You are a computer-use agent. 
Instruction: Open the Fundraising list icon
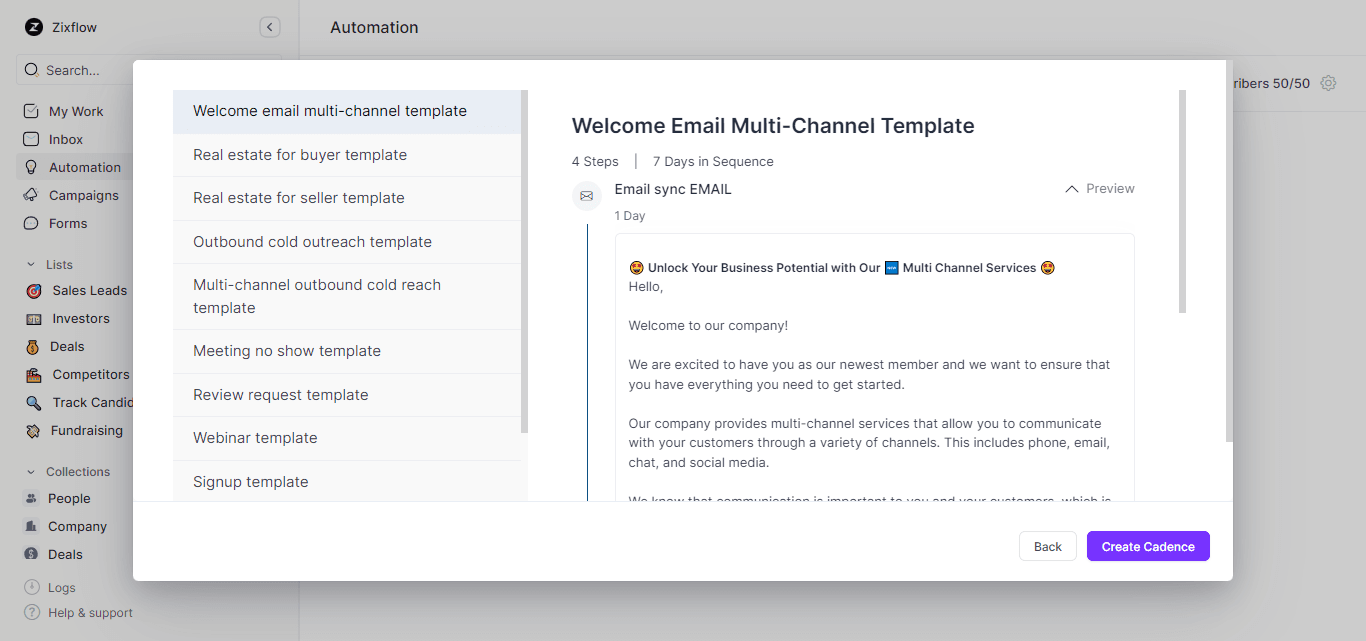[x=33, y=430]
